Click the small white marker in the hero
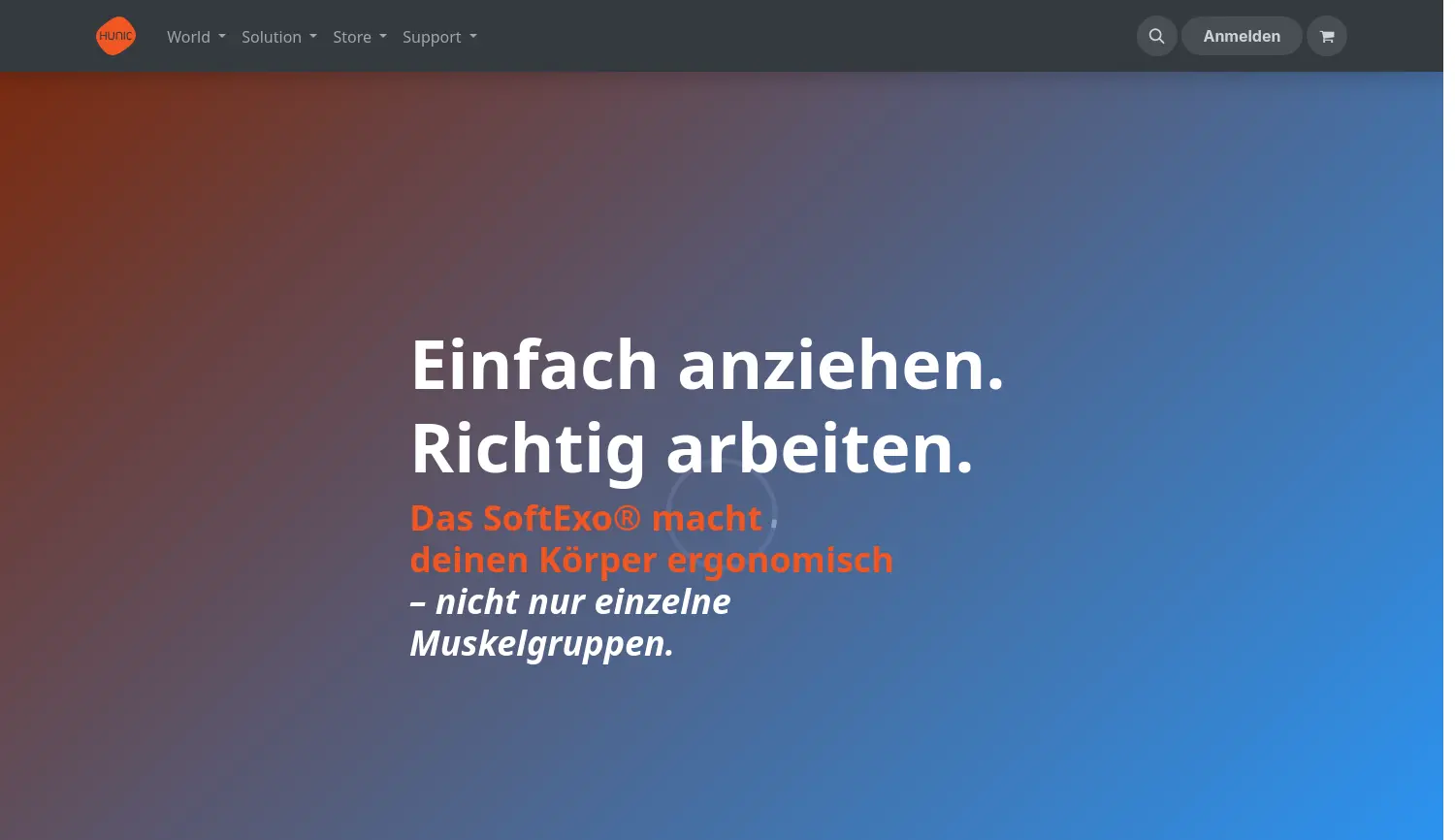Screen dimensions: 1455x840 (x=773, y=523)
